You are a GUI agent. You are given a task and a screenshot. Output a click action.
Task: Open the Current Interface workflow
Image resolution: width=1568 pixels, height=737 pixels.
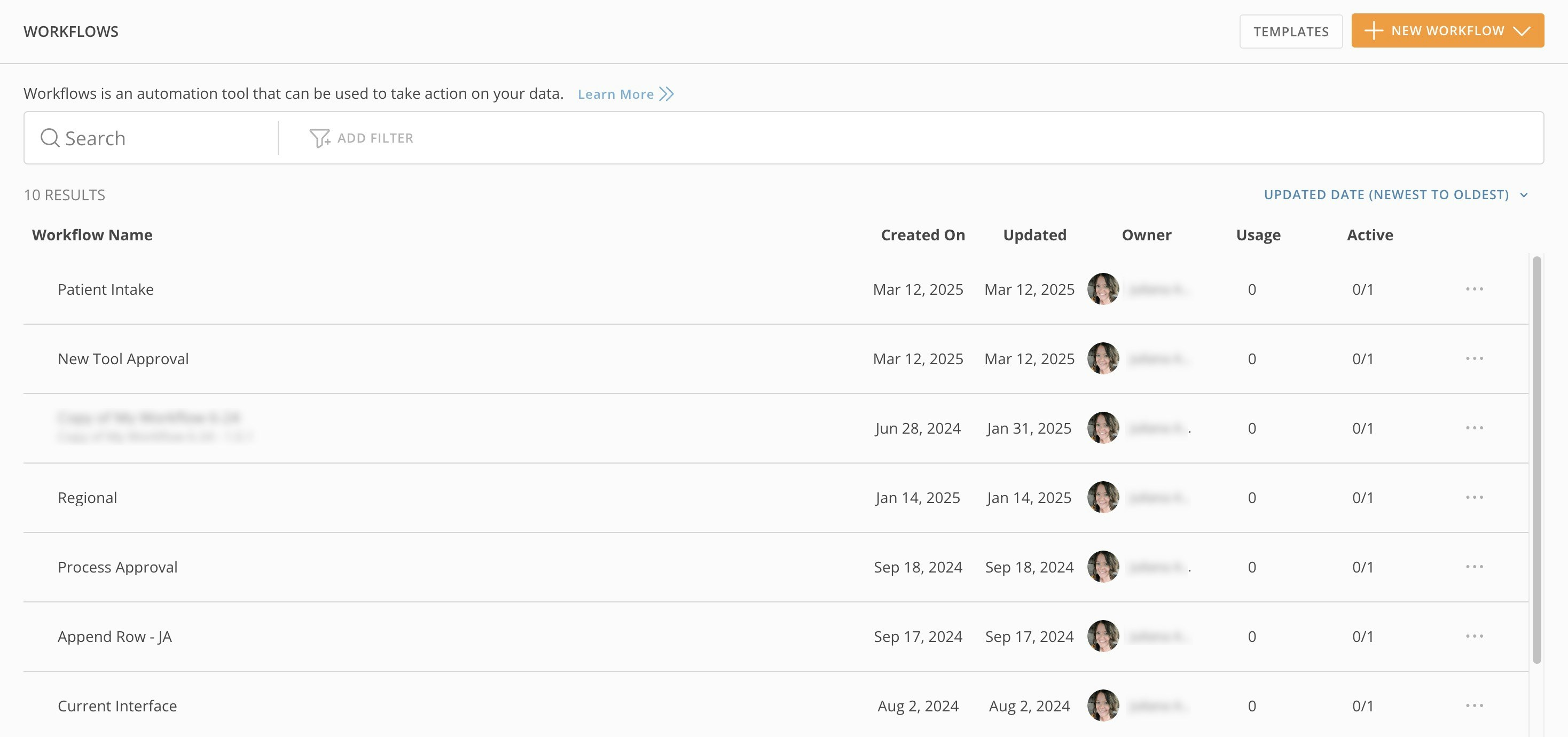(117, 706)
